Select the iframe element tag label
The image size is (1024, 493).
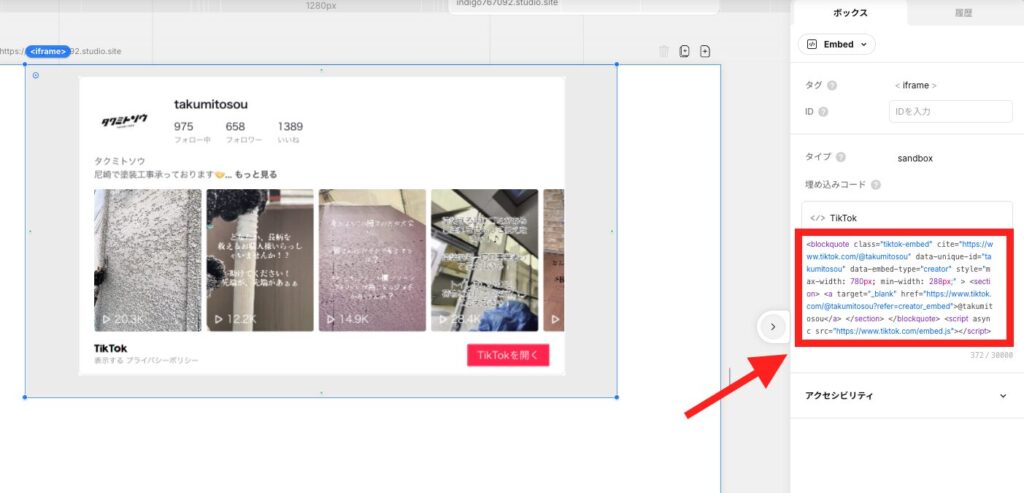coord(48,52)
